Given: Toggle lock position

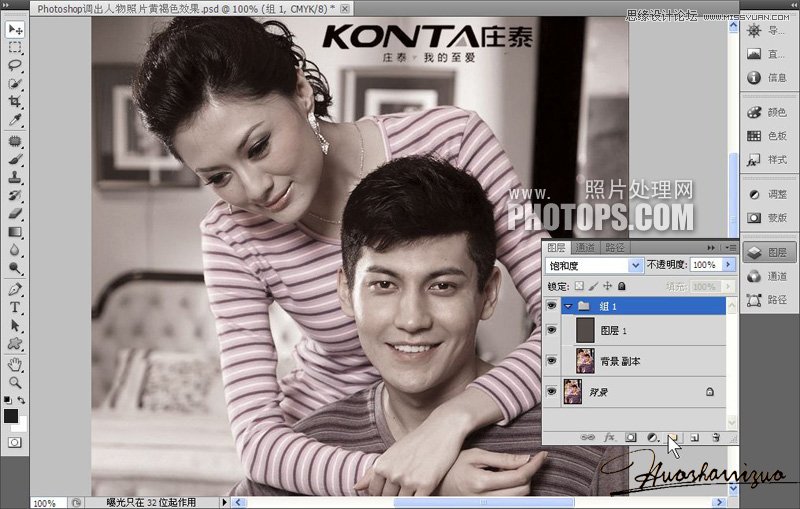Looking at the screenshot, I should point(608,286).
